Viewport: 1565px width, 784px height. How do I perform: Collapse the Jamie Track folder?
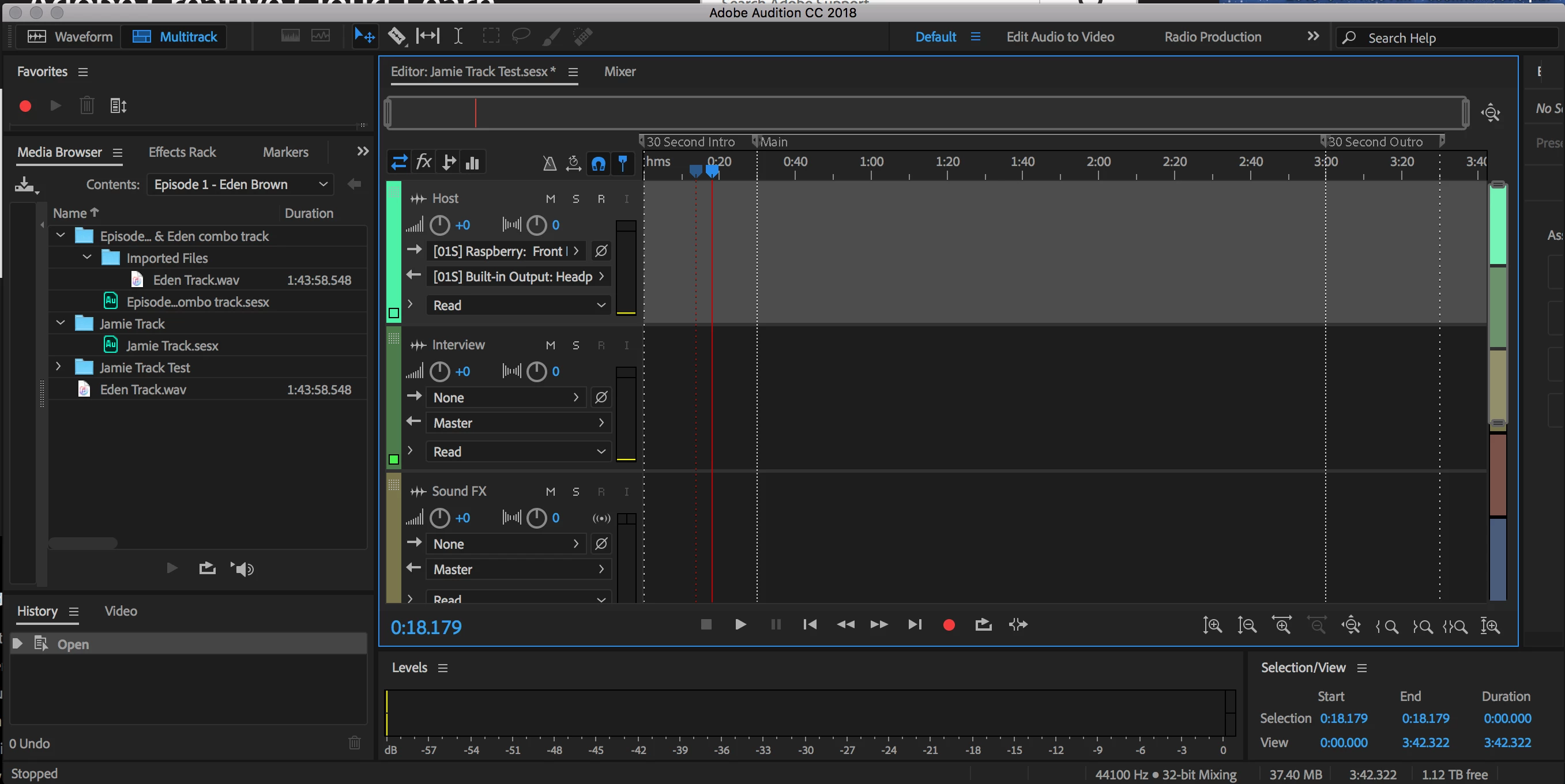pyautogui.click(x=61, y=323)
